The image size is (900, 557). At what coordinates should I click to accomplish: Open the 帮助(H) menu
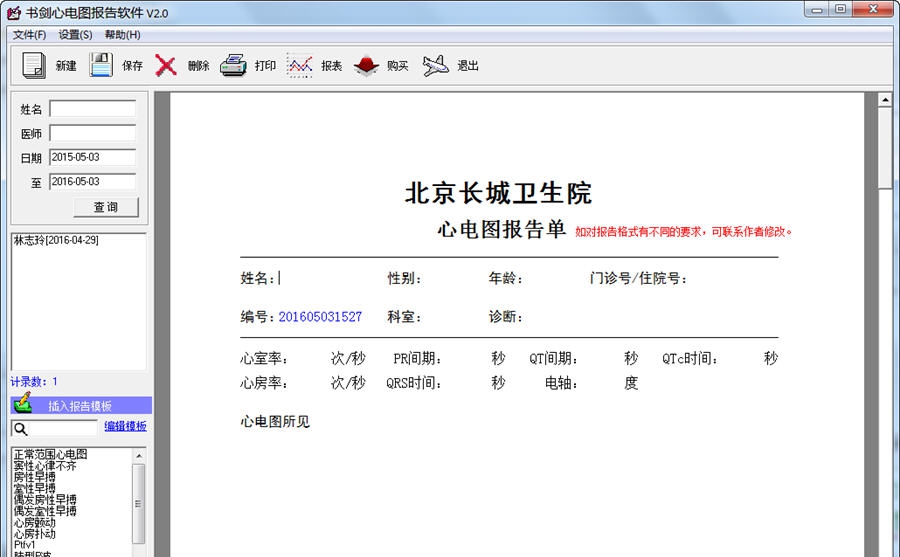tap(122, 35)
